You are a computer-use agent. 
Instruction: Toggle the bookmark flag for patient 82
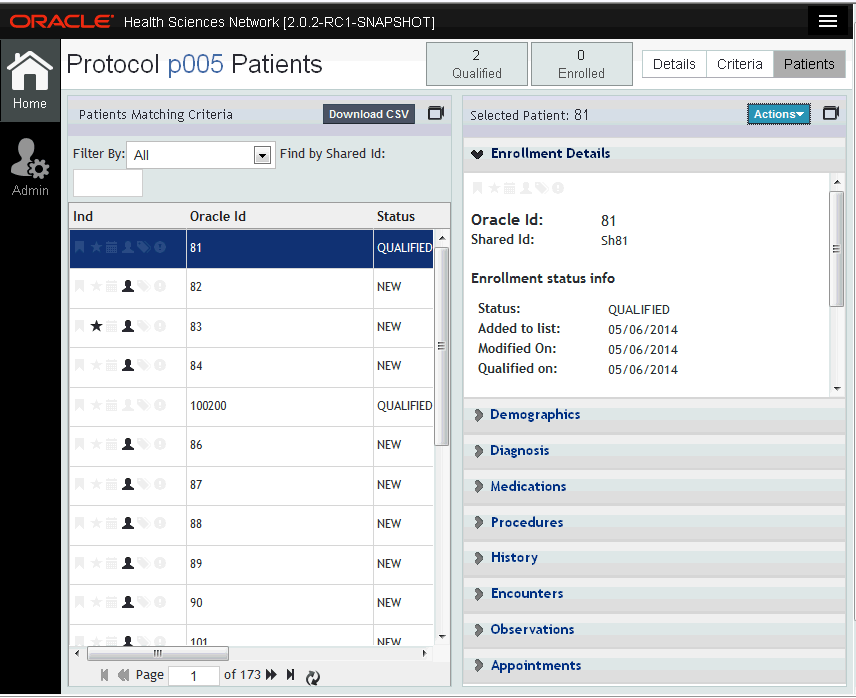coord(80,286)
